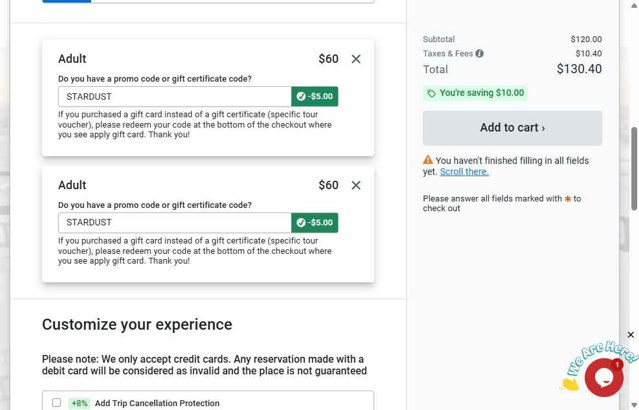Image resolution: width=639 pixels, height=410 pixels.
Task: Click the orange warning triangle icon
Action: pyautogui.click(x=427, y=160)
